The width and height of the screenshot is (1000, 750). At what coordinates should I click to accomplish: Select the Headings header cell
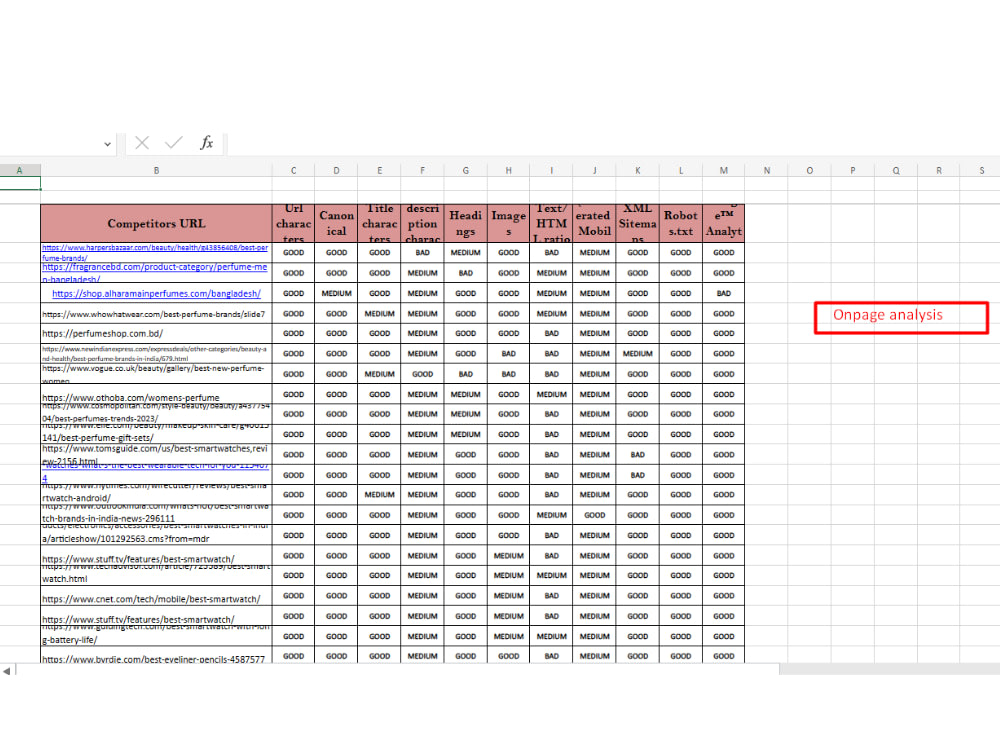pos(466,223)
